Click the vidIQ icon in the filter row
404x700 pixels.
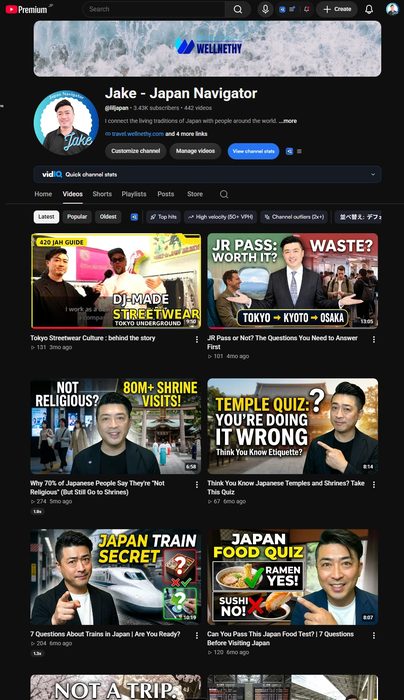point(134,217)
